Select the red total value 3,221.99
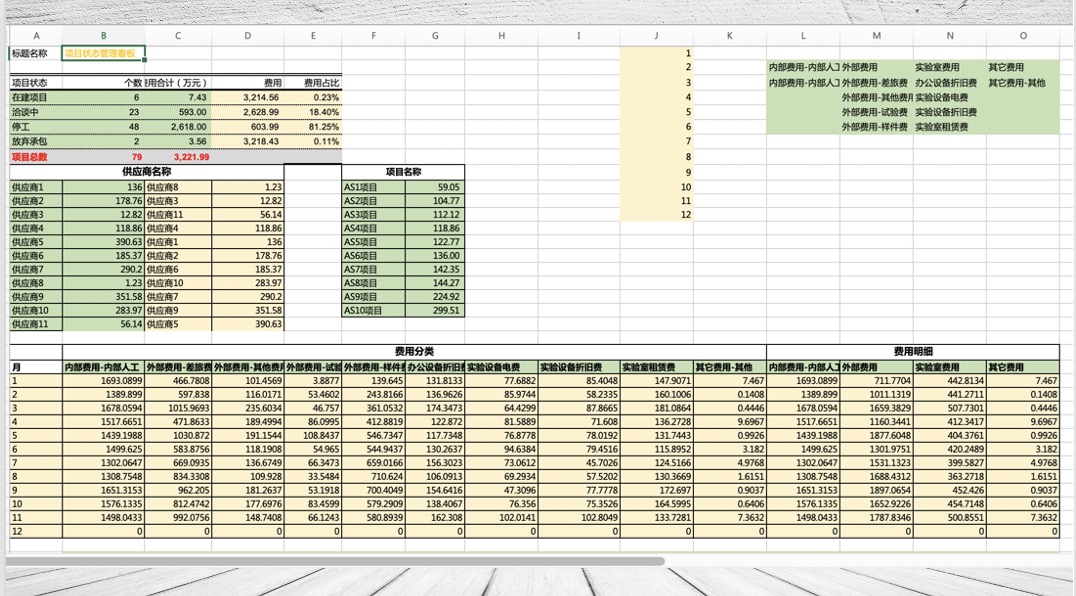The image size is (1076, 596). pyautogui.click(x=190, y=157)
